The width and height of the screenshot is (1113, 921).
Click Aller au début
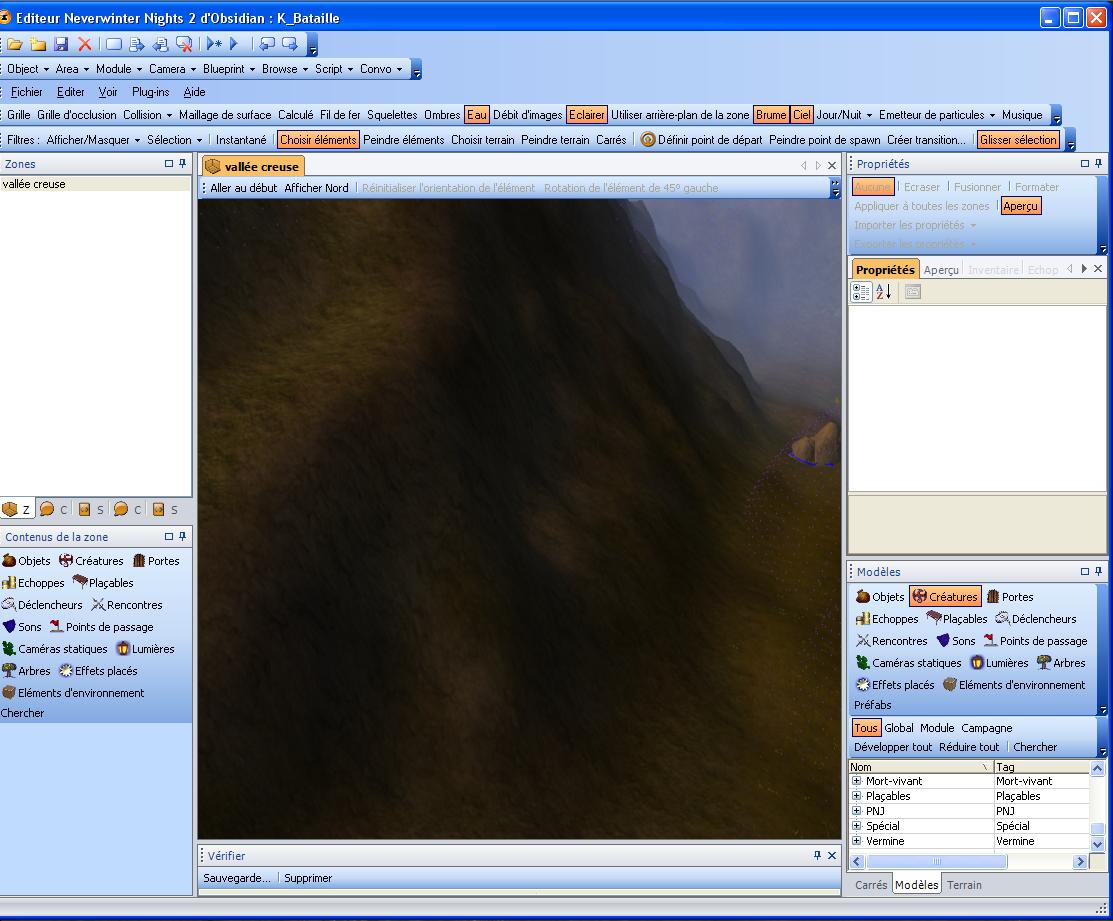pyautogui.click(x=243, y=188)
